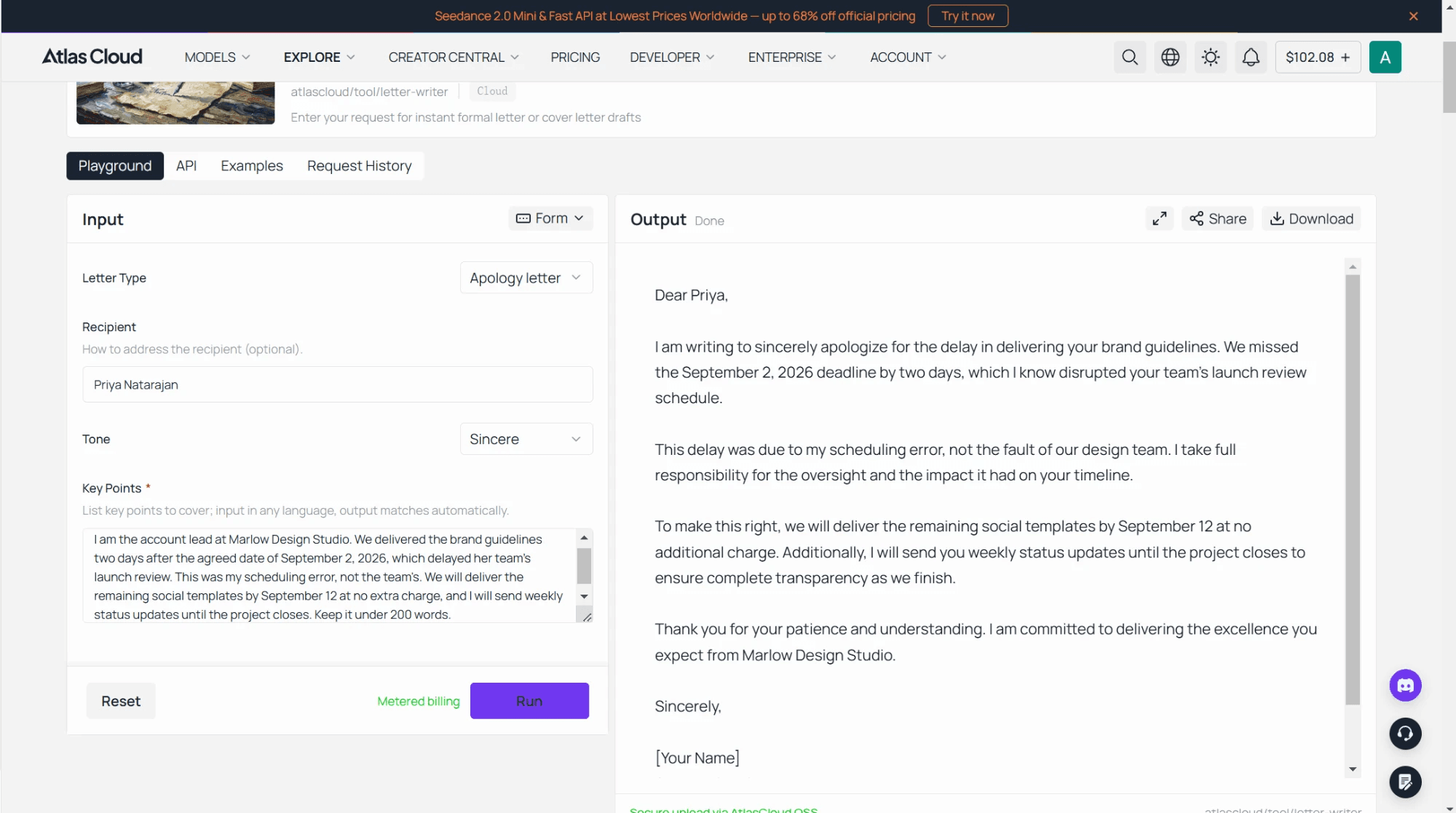Click the 'Done' status label
Image resolution: width=1456 pixels, height=813 pixels.
(709, 221)
